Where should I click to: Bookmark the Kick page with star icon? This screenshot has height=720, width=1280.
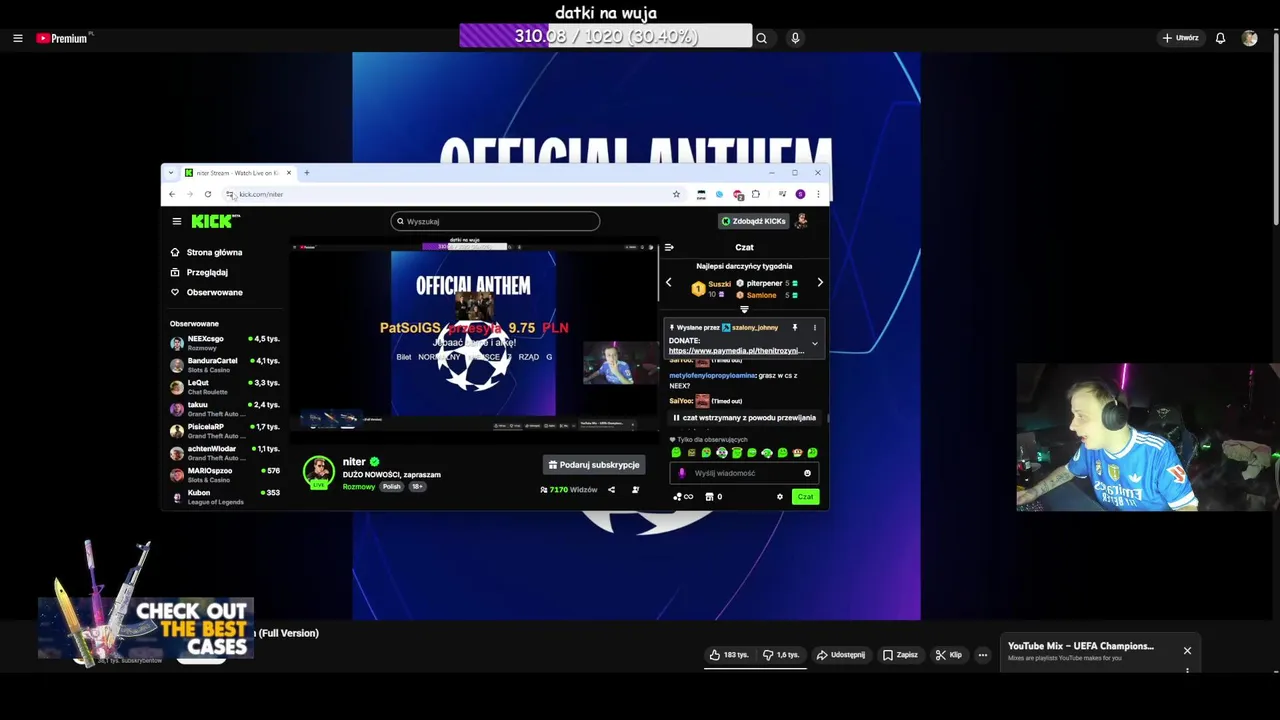pyautogui.click(x=676, y=194)
